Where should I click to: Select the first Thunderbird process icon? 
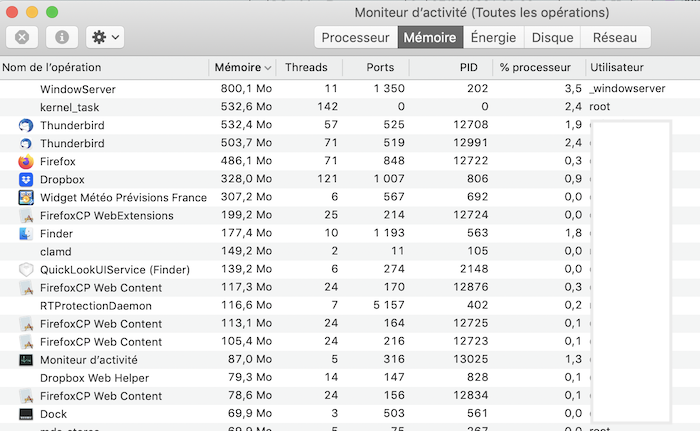coord(26,126)
